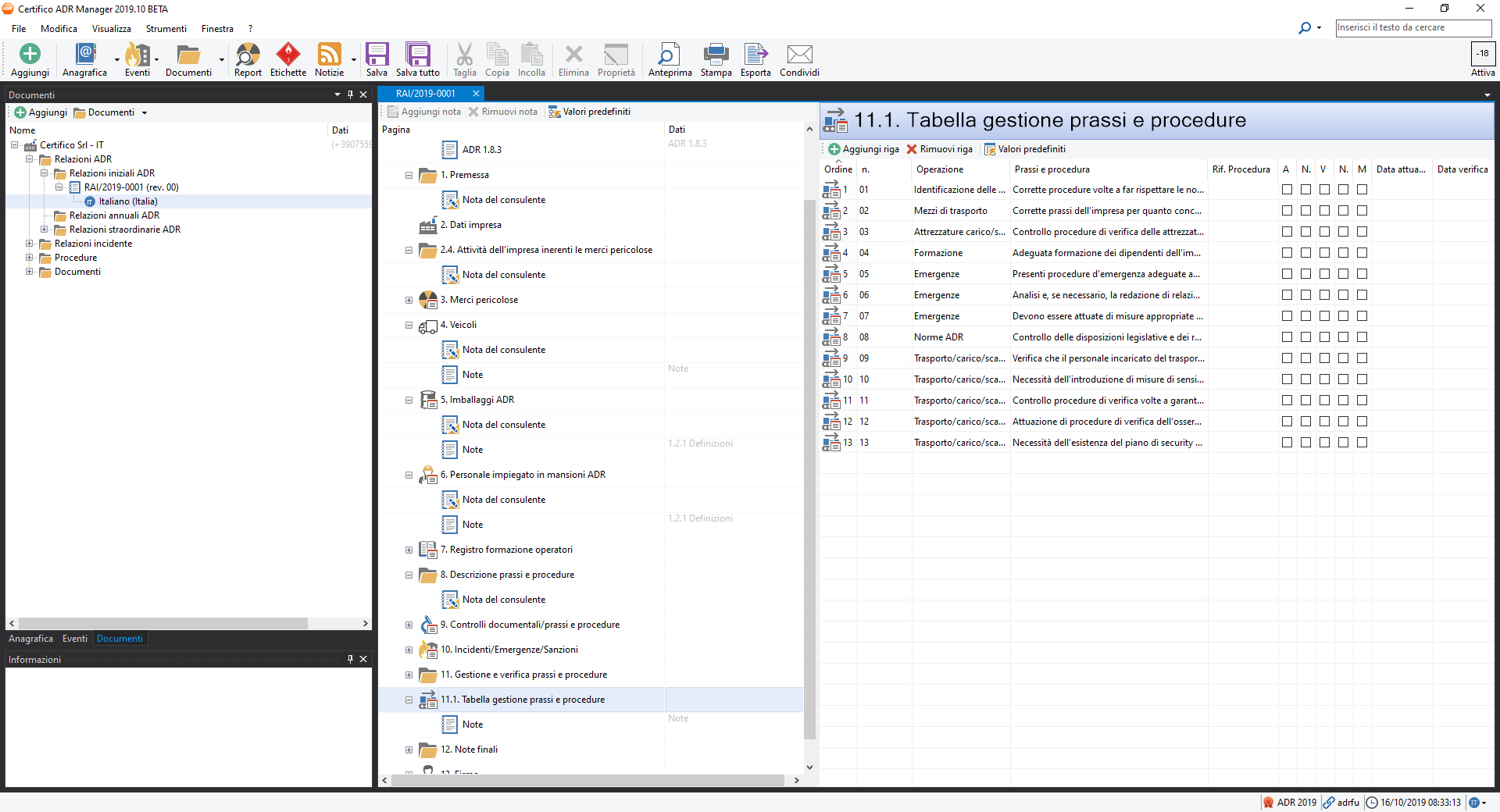Open the Strumenti menu
Screen dimensions: 1500x812
166,29
